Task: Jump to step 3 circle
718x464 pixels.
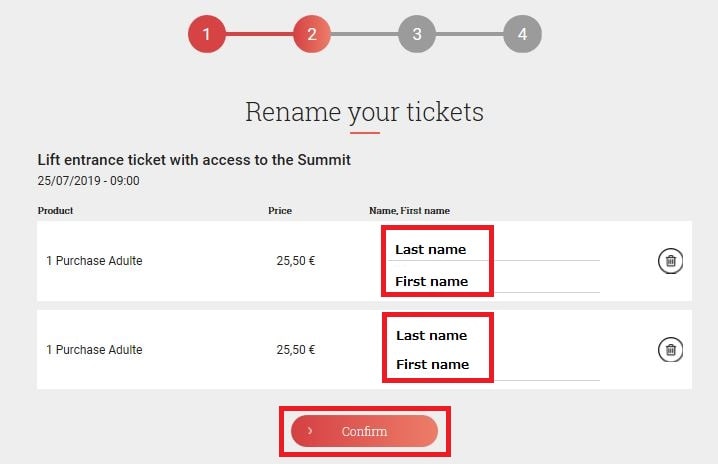Action: click(x=417, y=34)
